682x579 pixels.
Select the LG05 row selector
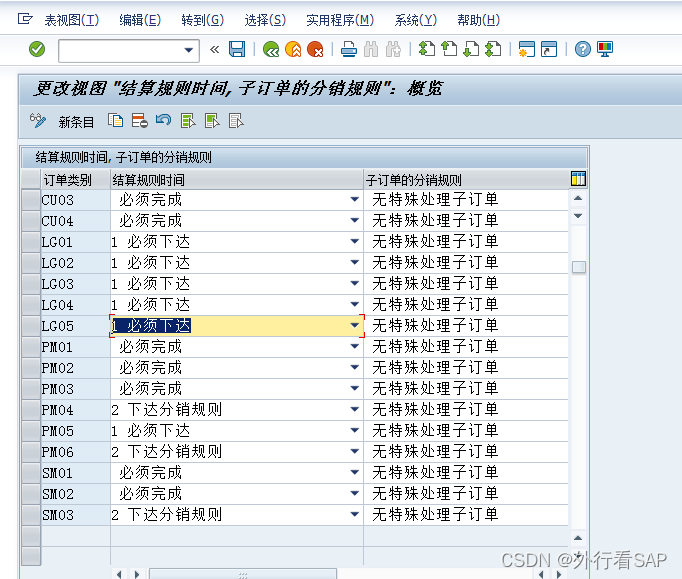[31, 326]
